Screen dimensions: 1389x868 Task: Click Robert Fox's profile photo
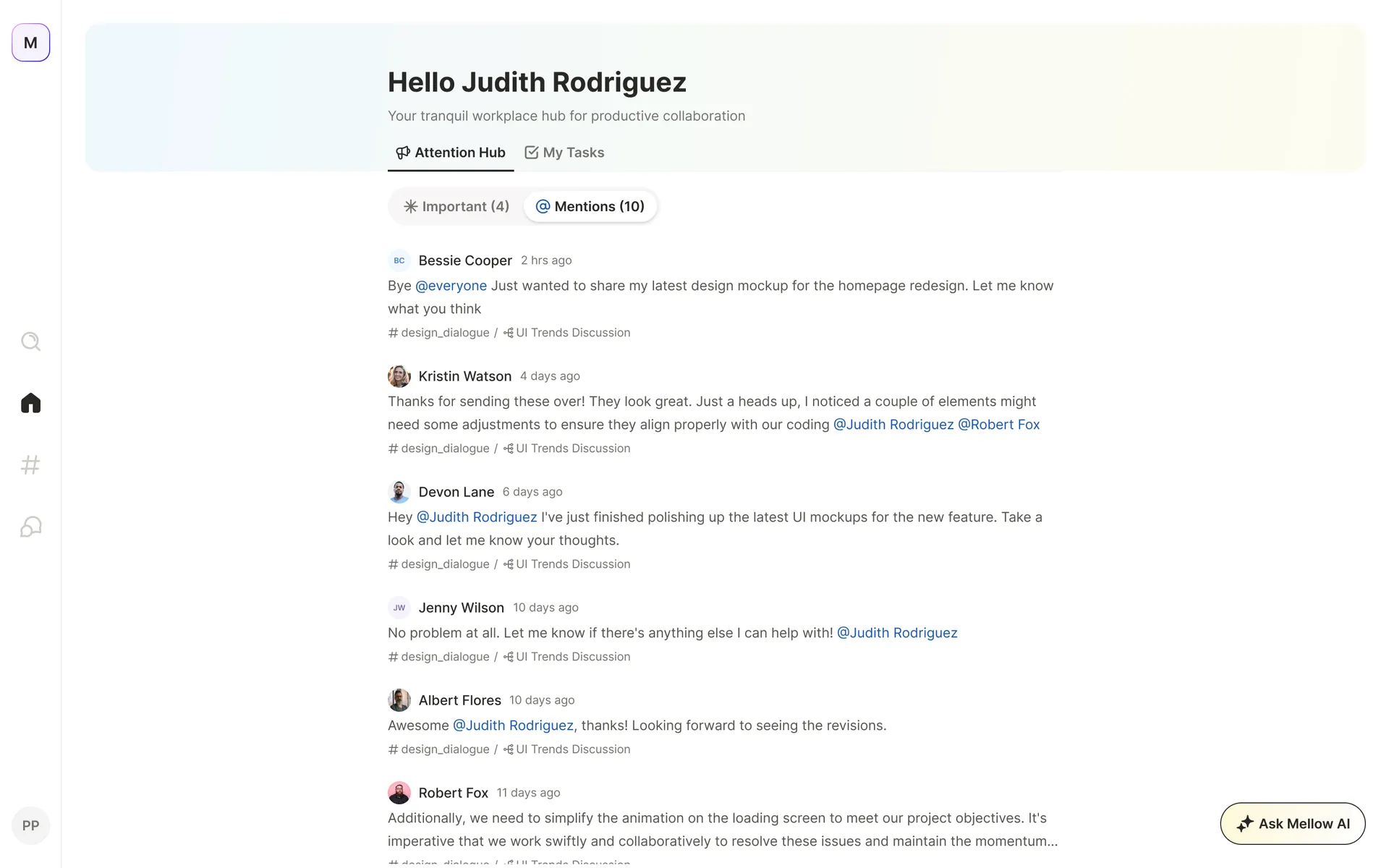[399, 793]
